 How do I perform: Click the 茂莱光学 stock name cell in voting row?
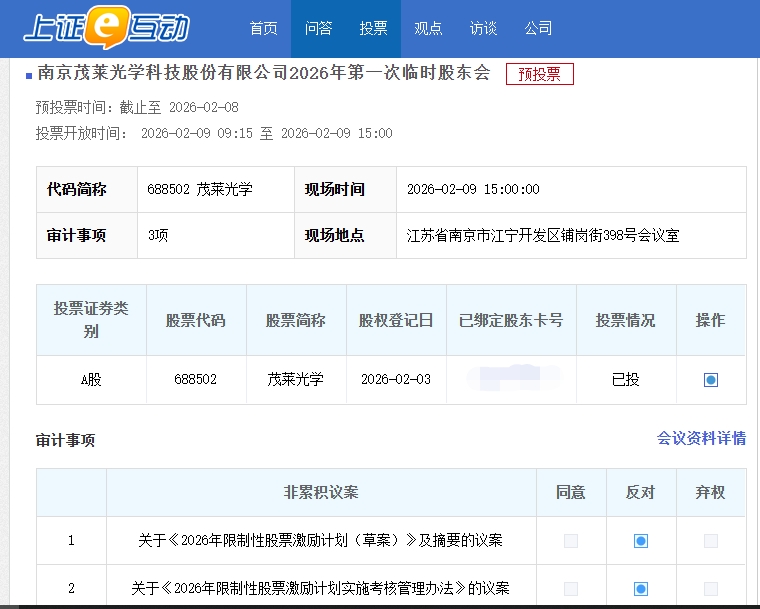(x=296, y=380)
